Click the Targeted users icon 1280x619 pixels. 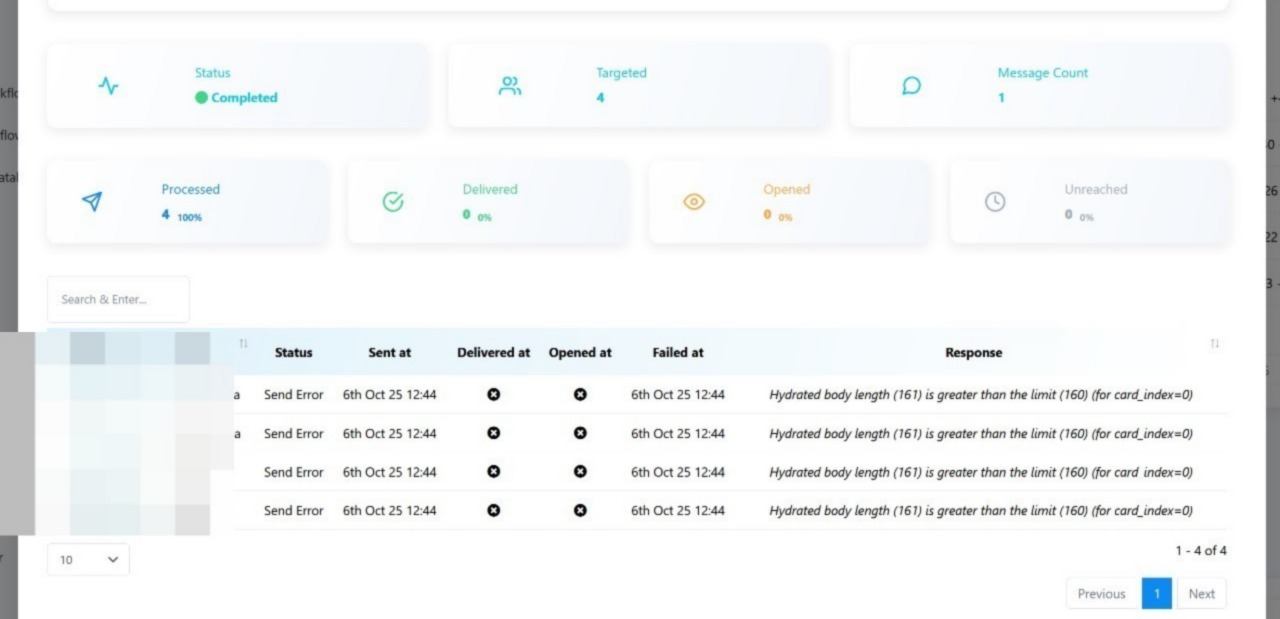(x=510, y=86)
